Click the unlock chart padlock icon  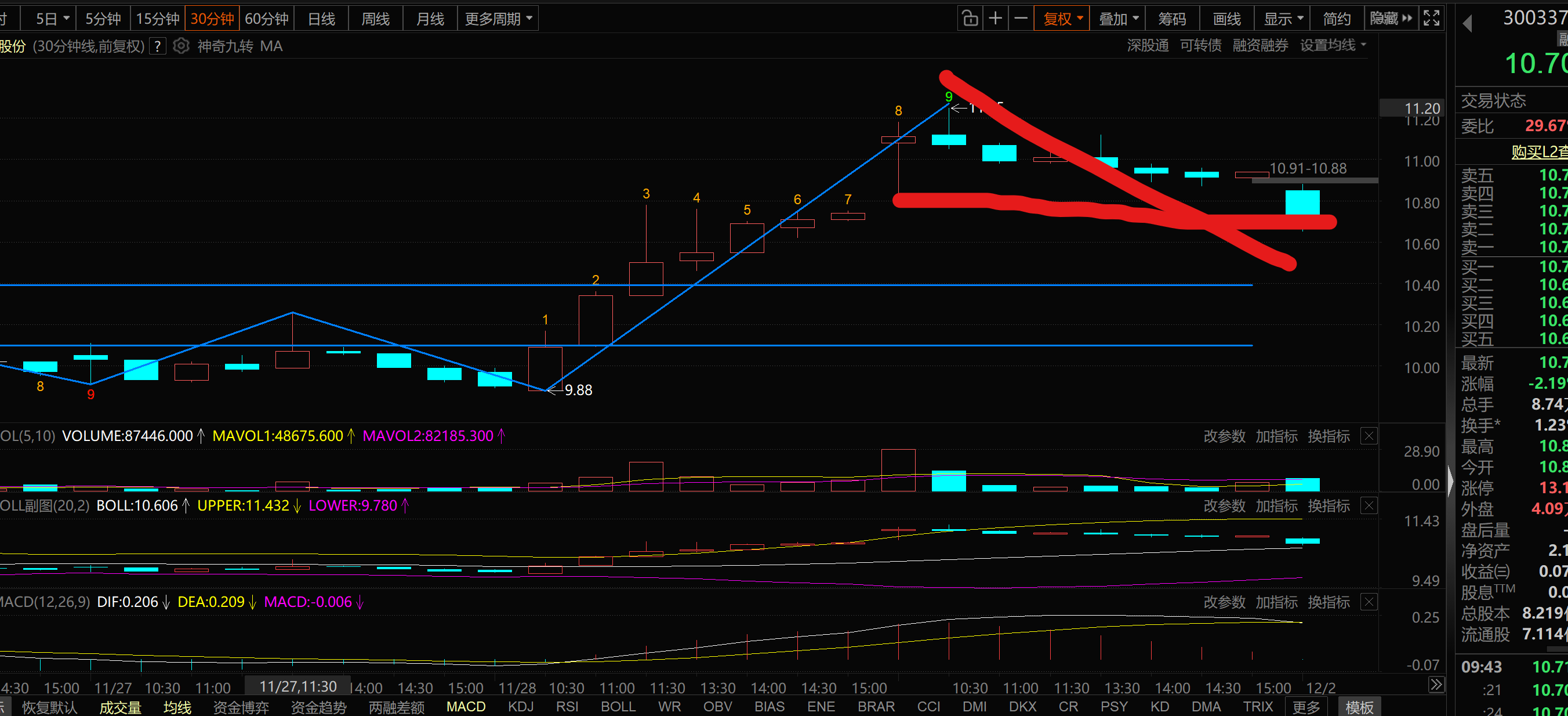(x=970, y=18)
